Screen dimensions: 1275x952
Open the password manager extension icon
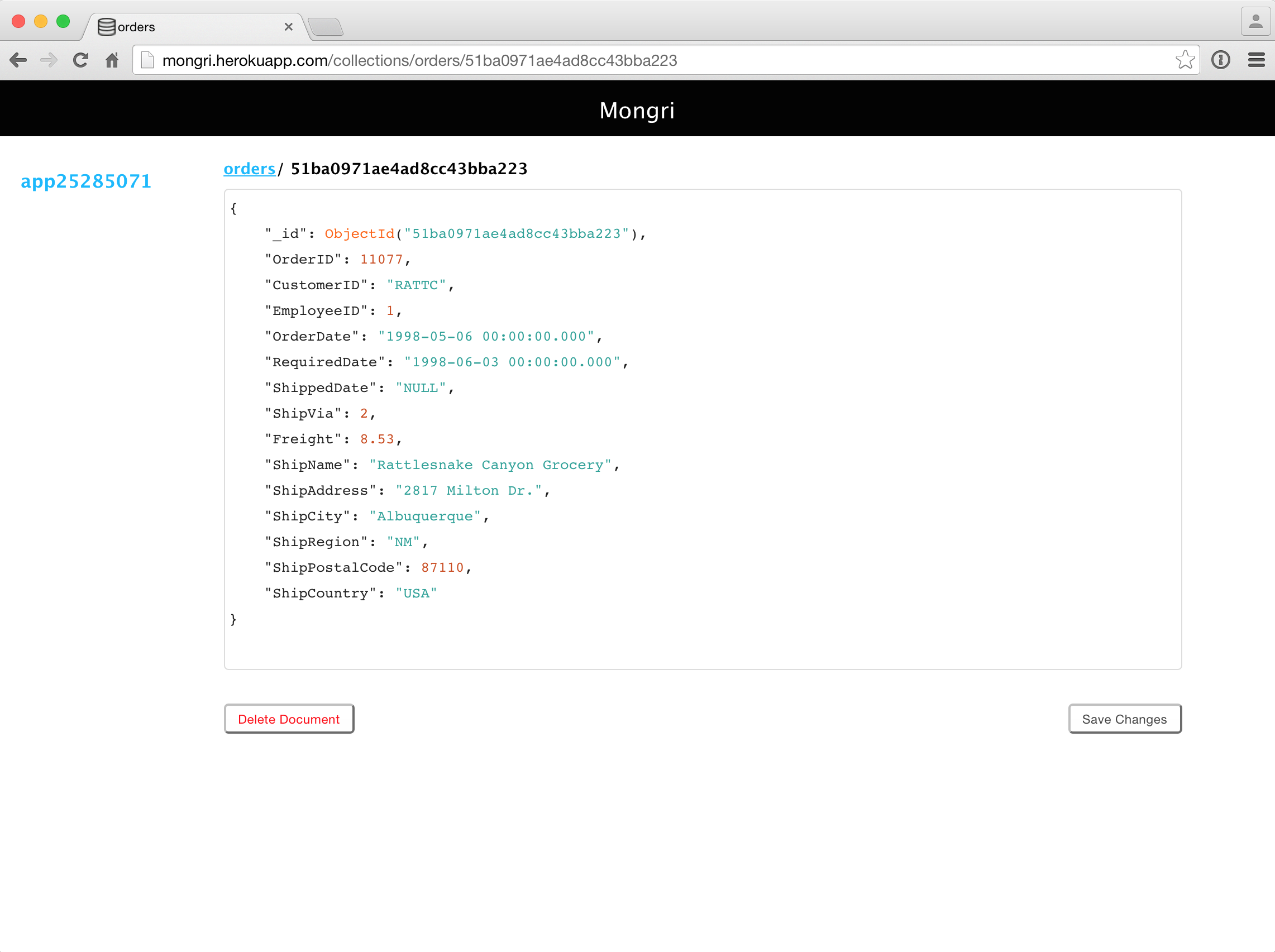(1220, 60)
